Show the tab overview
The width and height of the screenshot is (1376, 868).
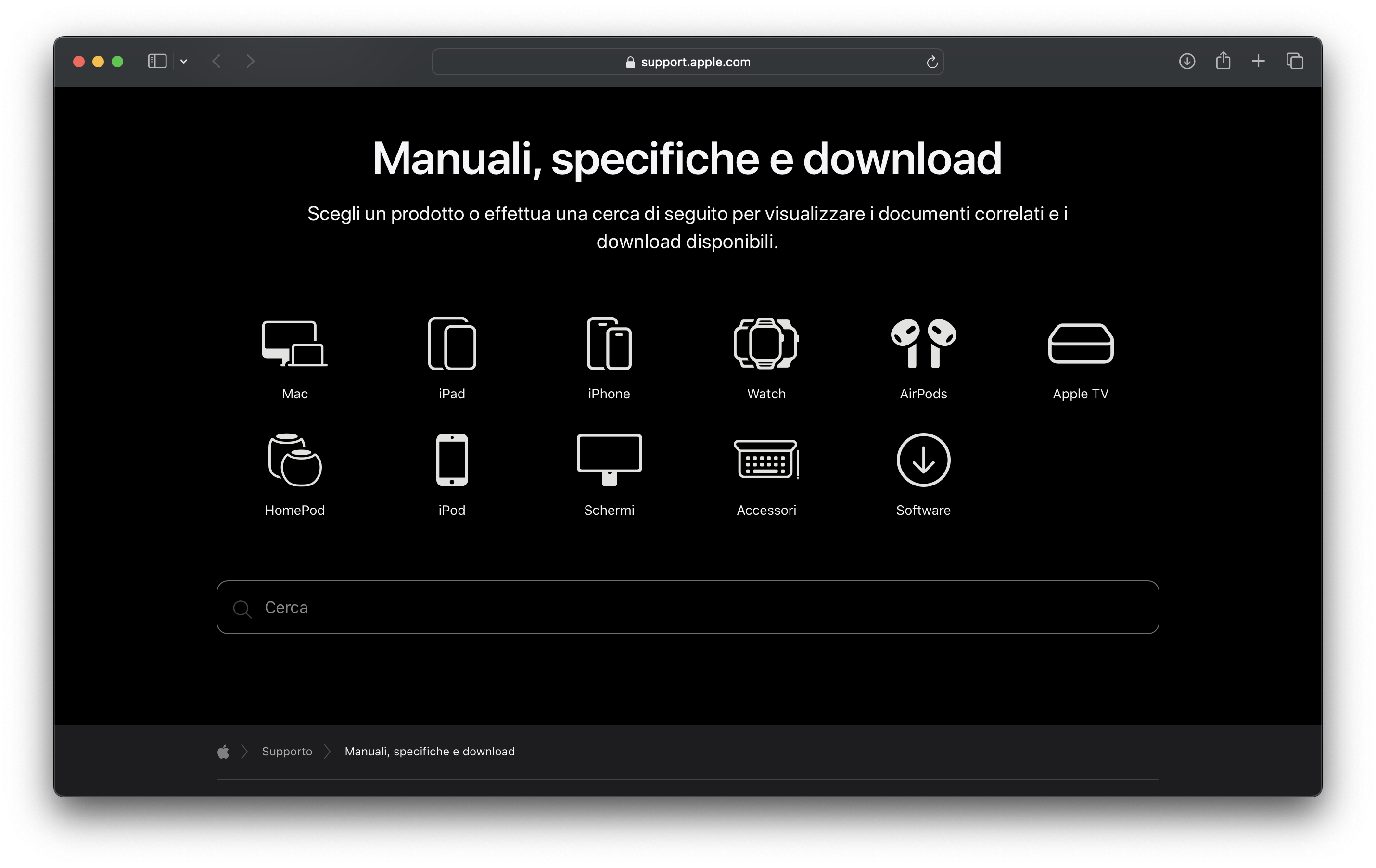pyautogui.click(x=1295, y=61)
